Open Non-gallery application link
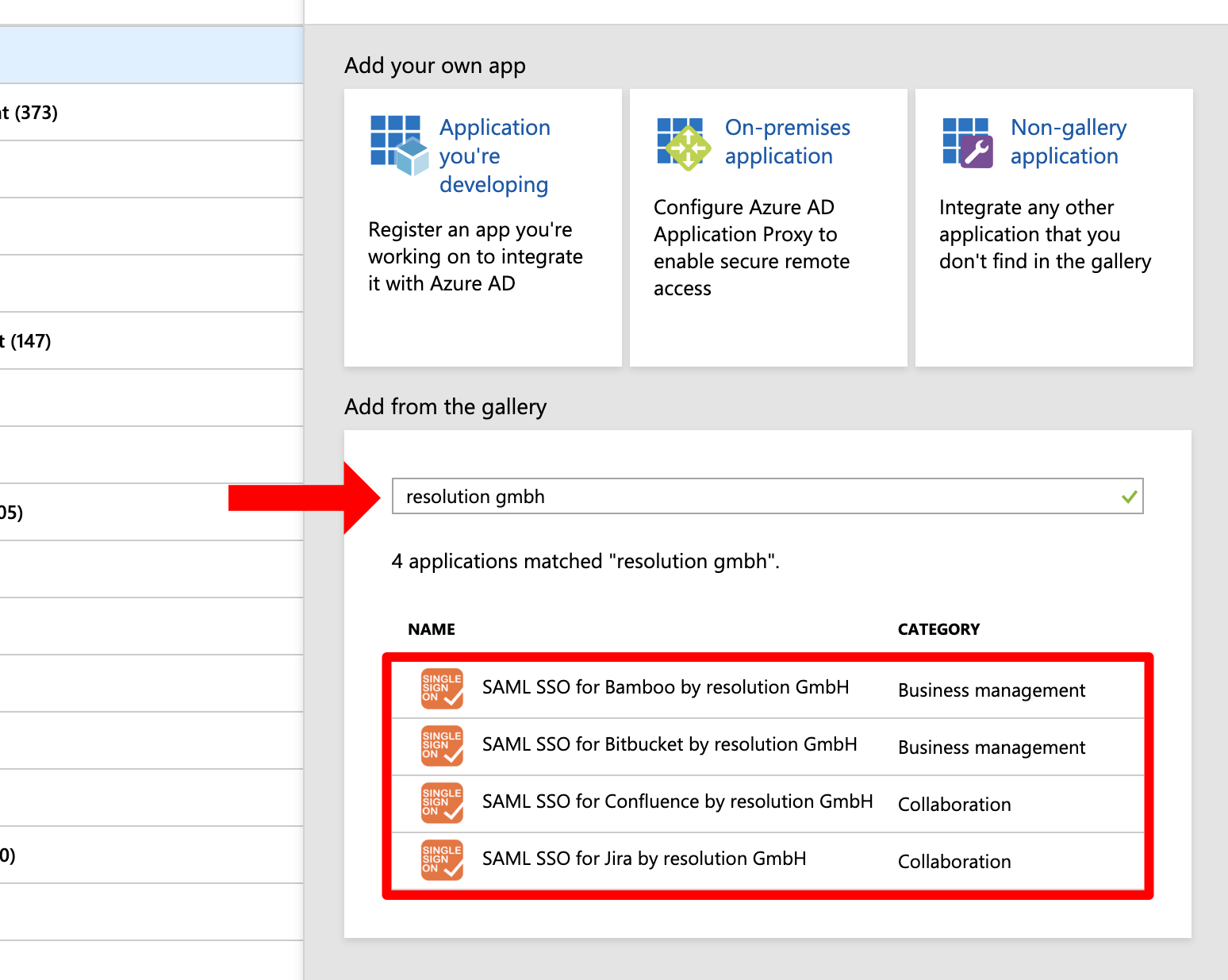 [1069, 141]
